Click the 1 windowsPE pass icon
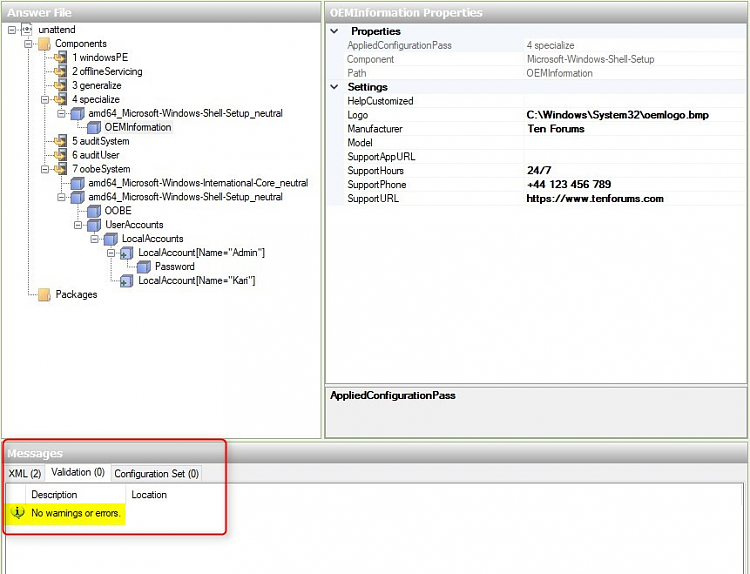The height and width of the screenshot is (574, 750). pos(61,57)
